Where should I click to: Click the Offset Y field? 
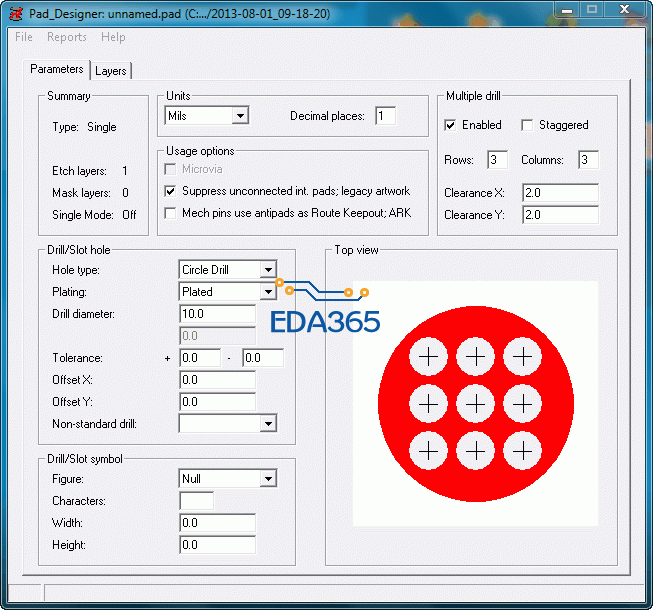coord(217,402)
